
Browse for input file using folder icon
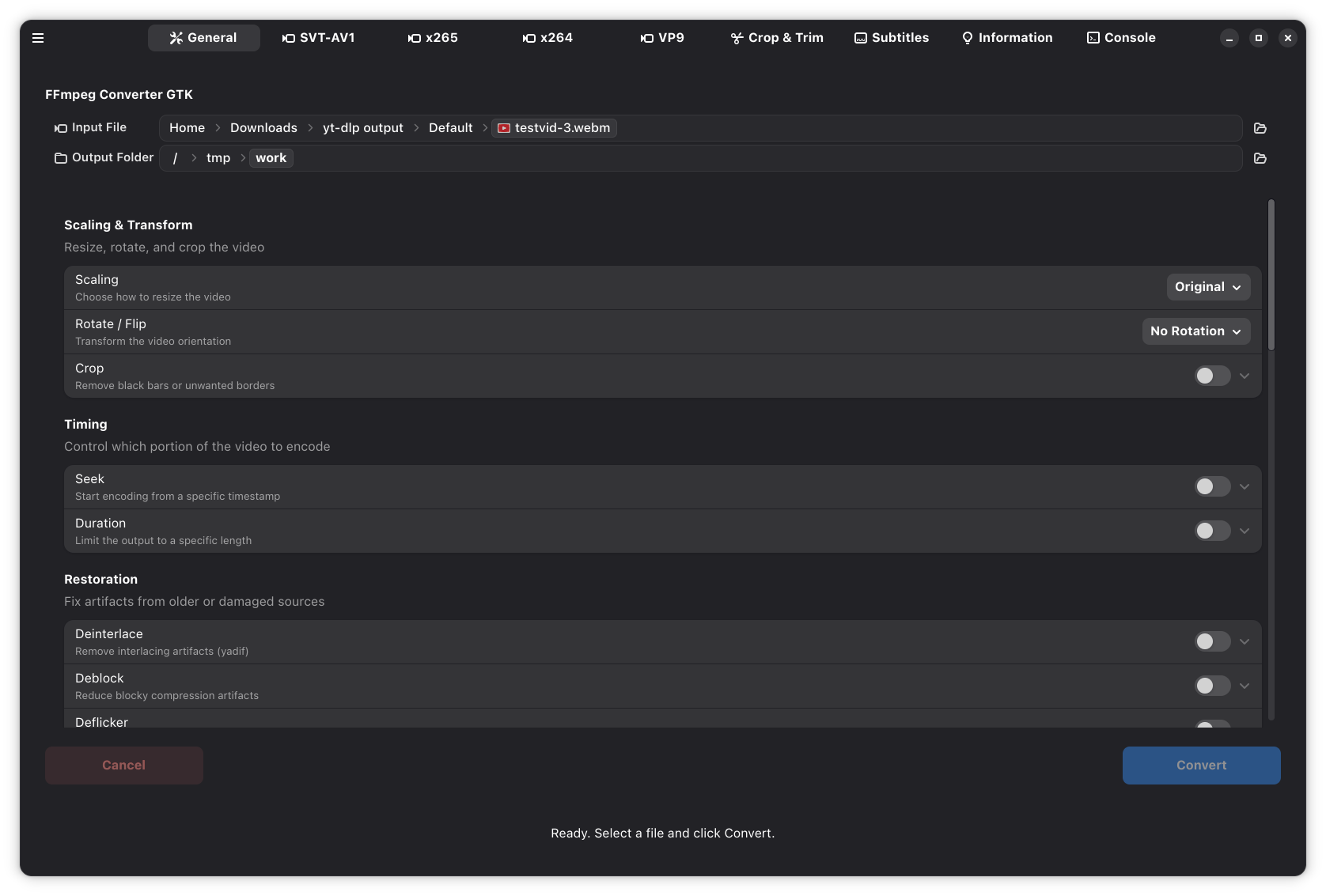tap(1260, 128)
